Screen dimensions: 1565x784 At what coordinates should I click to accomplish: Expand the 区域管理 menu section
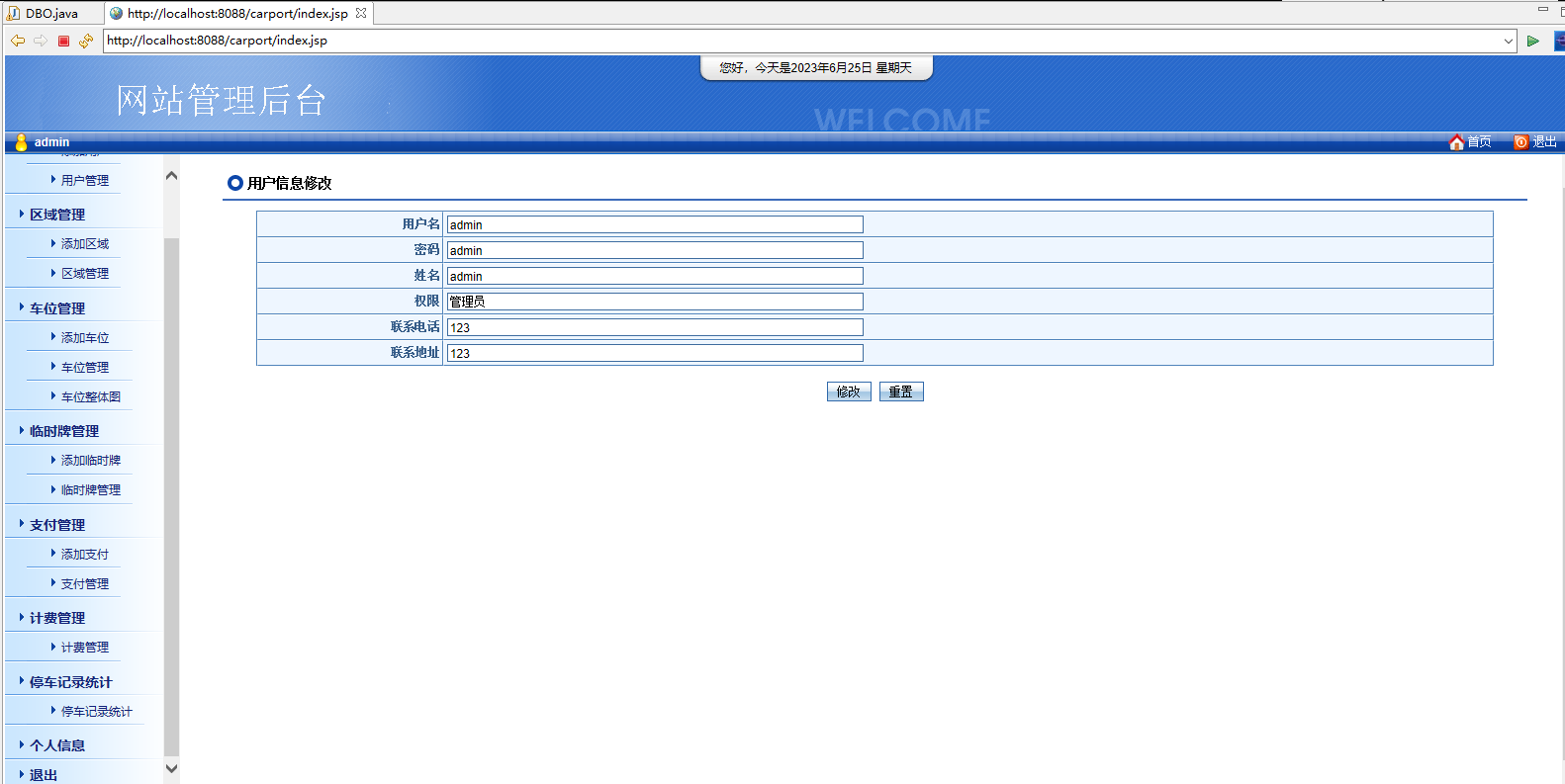(x=57, y=215)
